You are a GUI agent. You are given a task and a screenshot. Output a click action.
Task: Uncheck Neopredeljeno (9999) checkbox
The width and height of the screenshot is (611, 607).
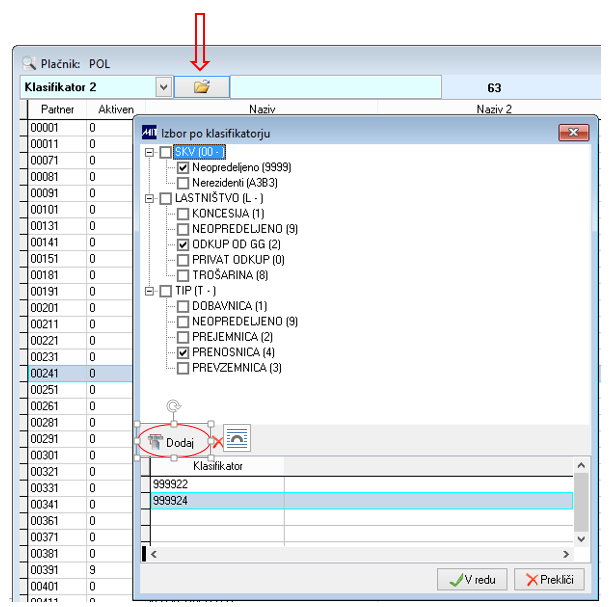point(183,168)
